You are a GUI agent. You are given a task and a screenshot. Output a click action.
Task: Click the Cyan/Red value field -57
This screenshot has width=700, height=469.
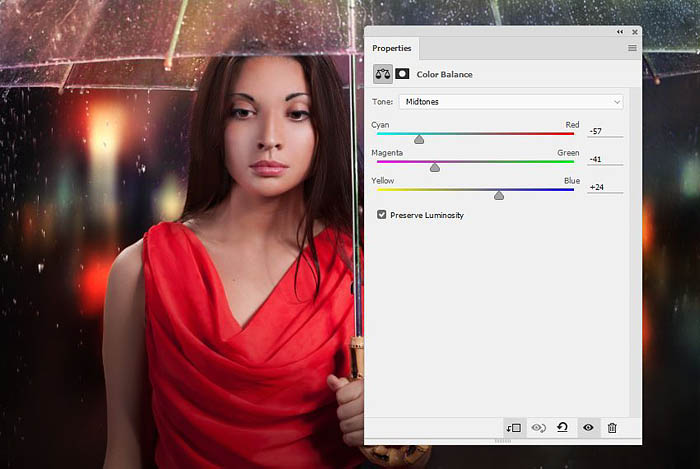tap(605, 131)
